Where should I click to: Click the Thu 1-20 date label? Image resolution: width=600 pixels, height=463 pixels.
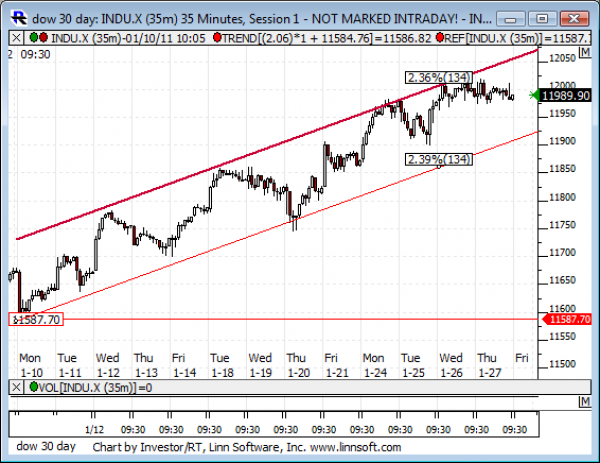(x=298, y=365)
